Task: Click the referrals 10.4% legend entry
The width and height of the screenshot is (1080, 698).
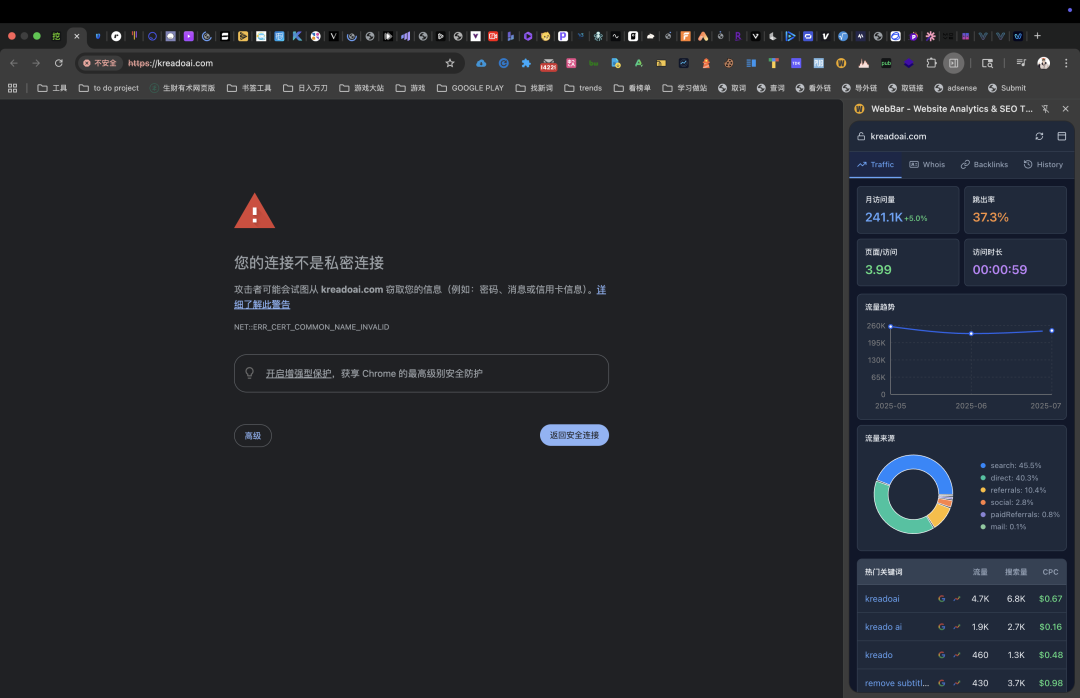Action: point(1013,491)
